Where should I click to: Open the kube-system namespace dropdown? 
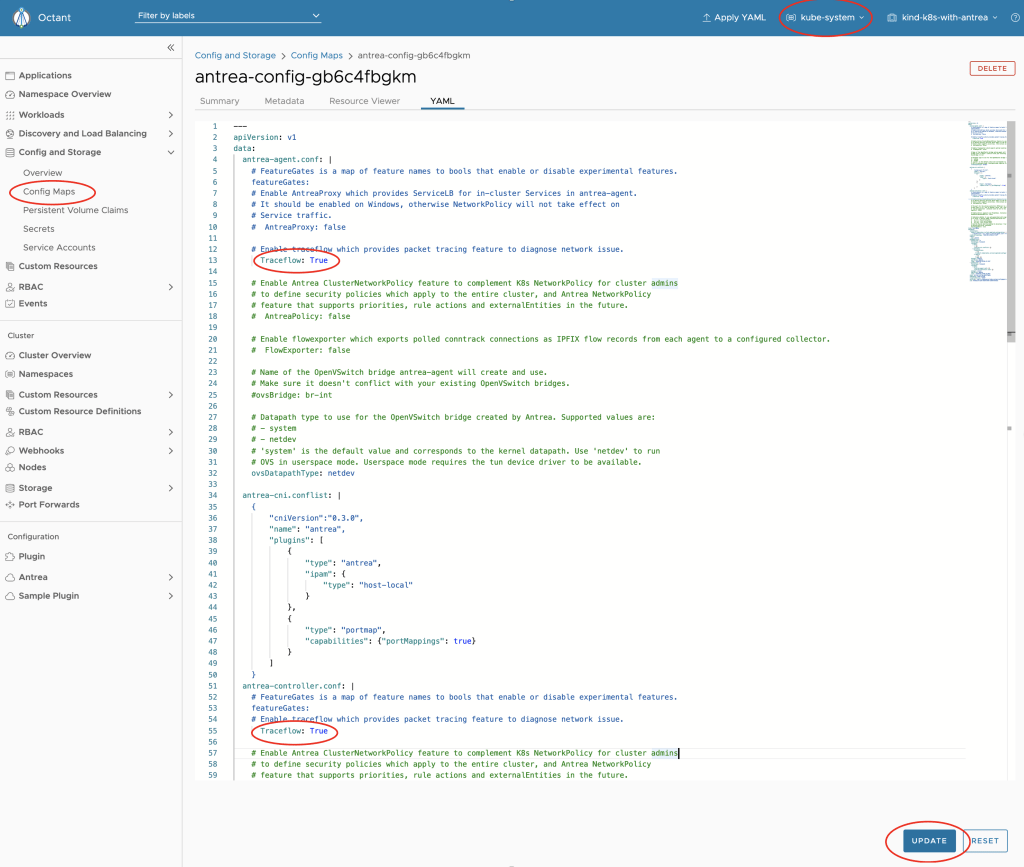click(826, 18)
